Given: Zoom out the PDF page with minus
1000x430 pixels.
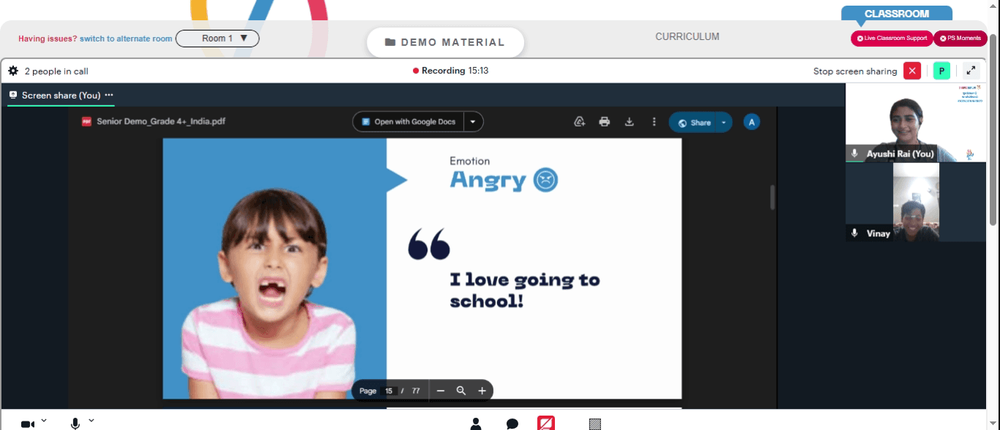Looking at the screenshot, I should (441, 390).
